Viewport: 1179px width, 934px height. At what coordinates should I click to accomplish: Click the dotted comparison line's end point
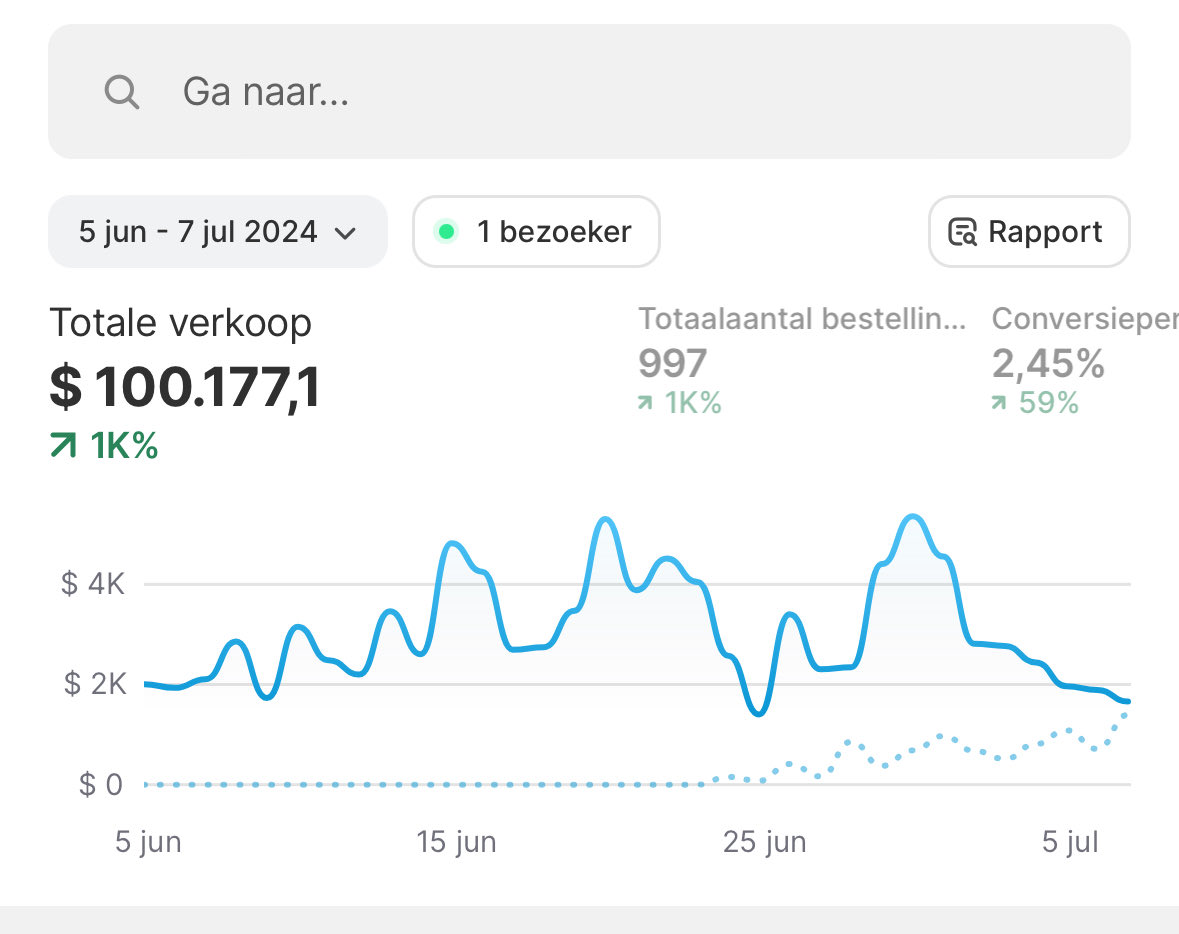pyautogui.click(x=1125, y=714)
